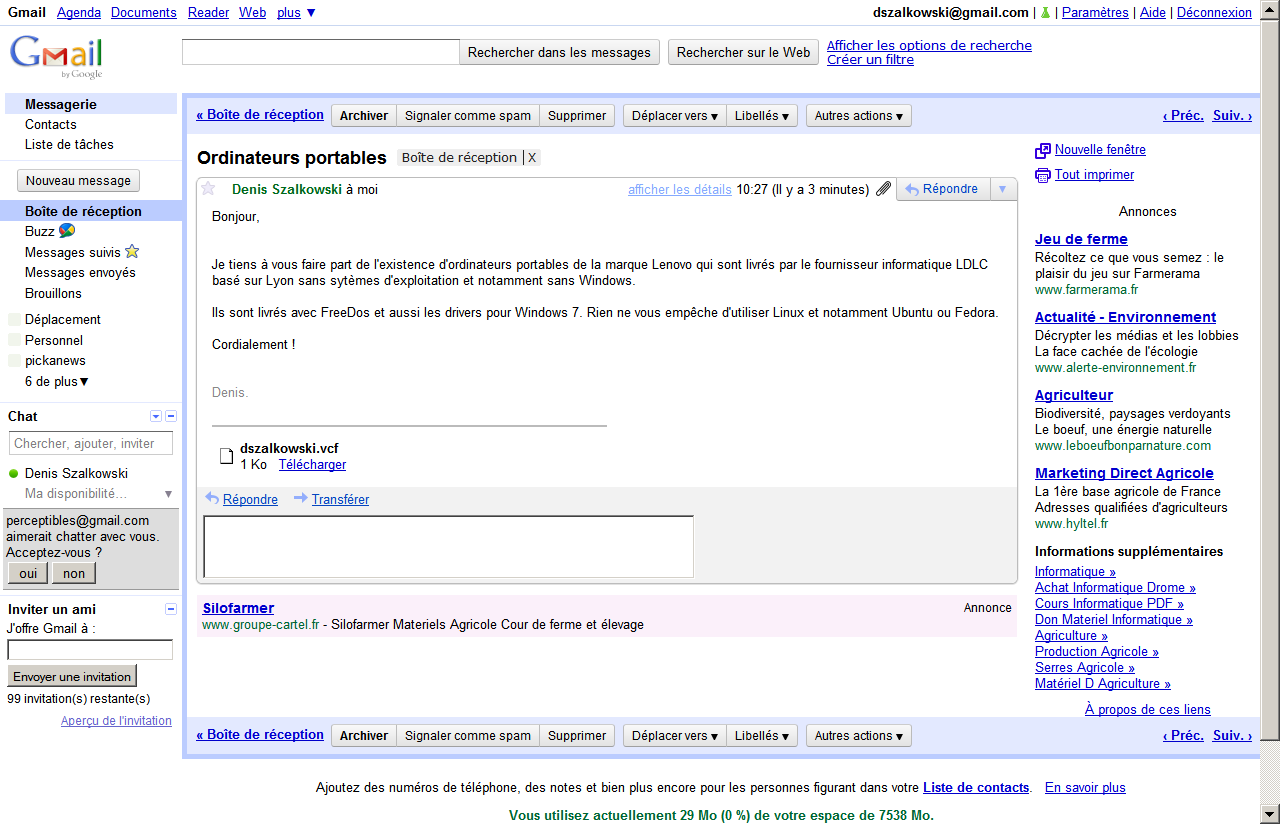Click afficher les détails link

(680, 190)
